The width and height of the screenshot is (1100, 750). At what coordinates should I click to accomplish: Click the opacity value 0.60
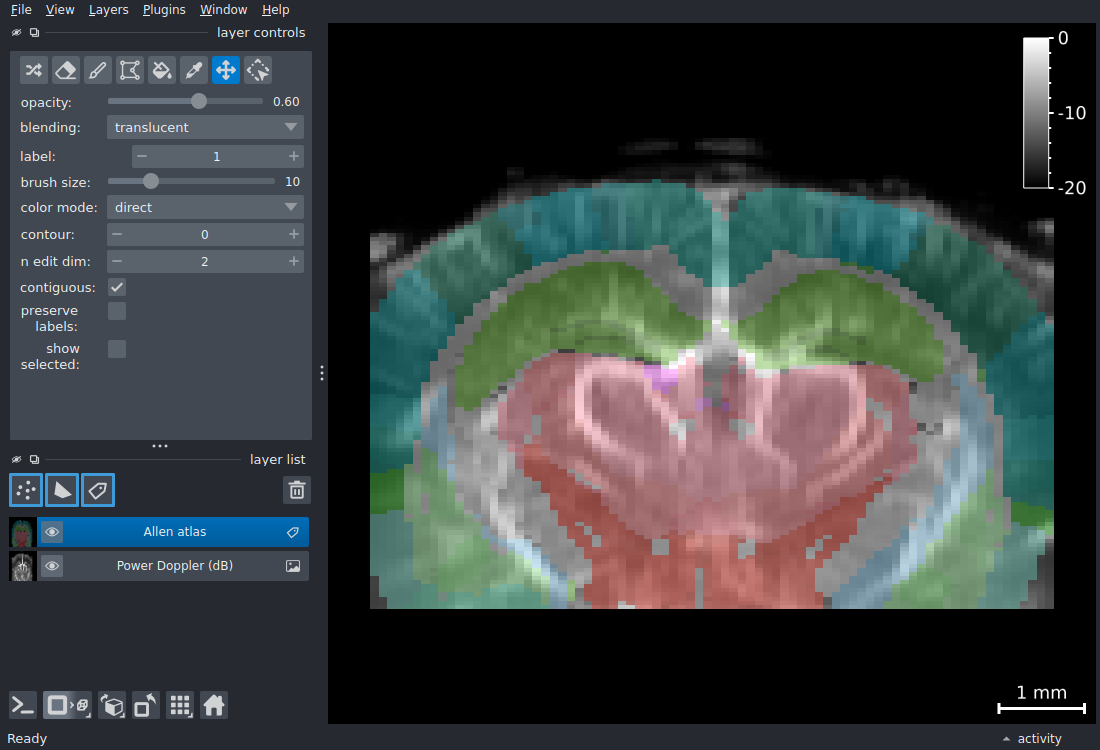[x=286, y=102]
